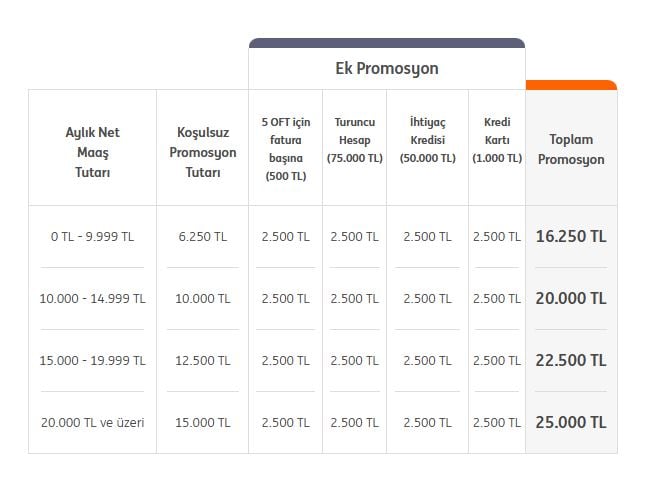Click the Turuncu Hesap (75.000 TL) header
This screenshot has width=671, height=492.
point(355,140)
